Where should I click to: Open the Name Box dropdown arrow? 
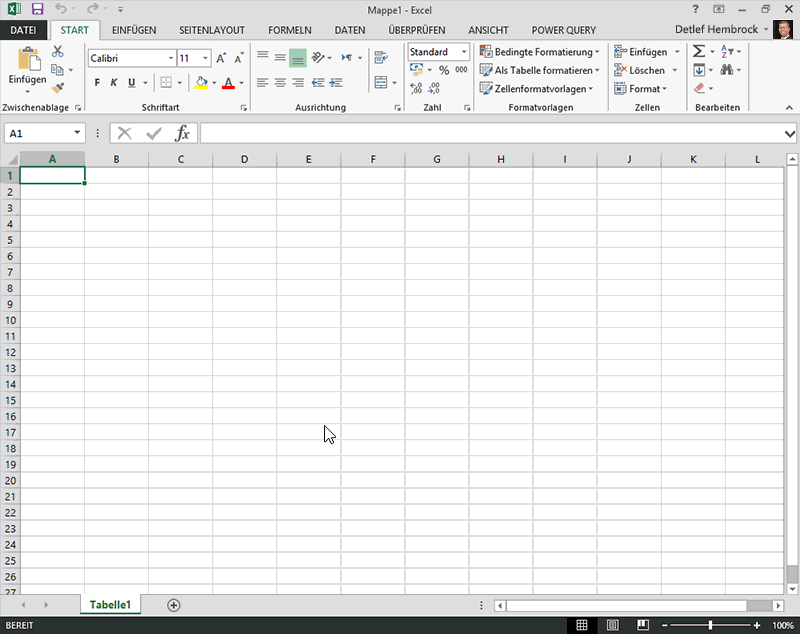[x=78, y=133]
